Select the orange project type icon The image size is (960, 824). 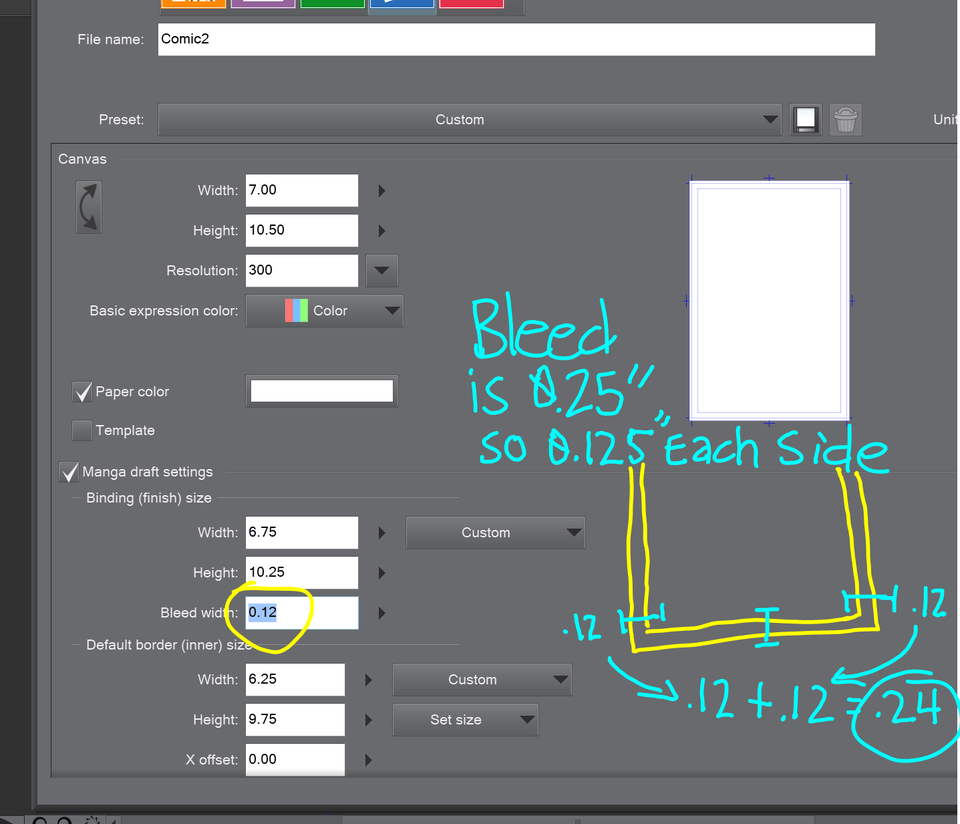pos(193,3)
